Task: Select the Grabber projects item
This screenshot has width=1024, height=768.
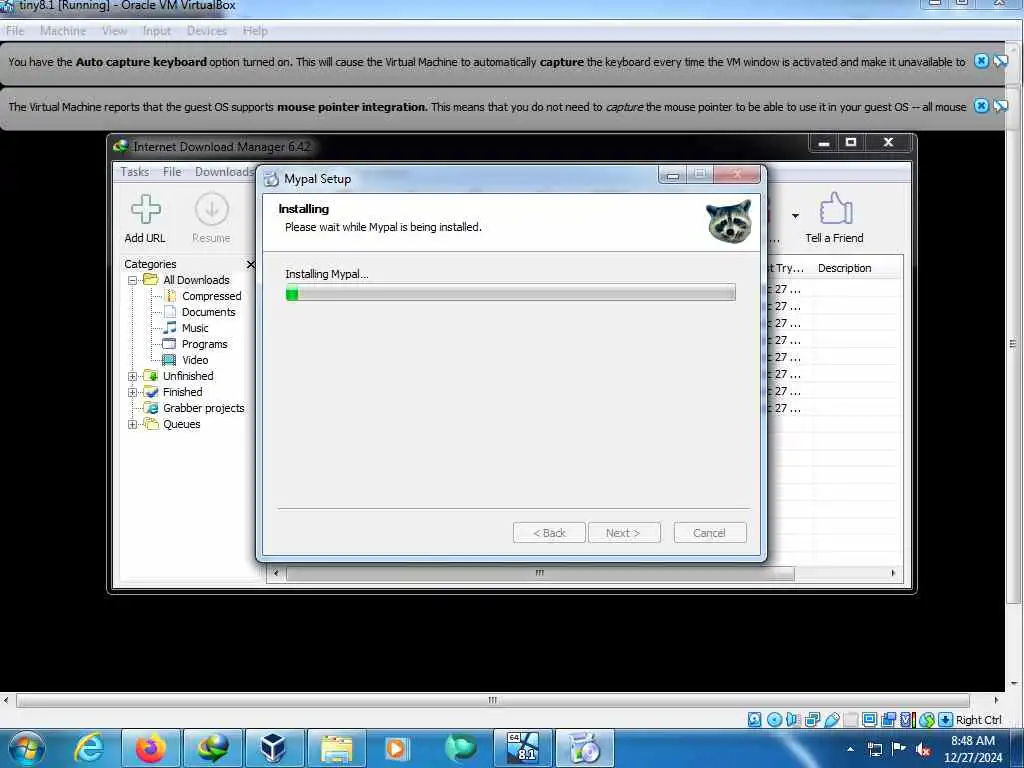Action: 203,408
